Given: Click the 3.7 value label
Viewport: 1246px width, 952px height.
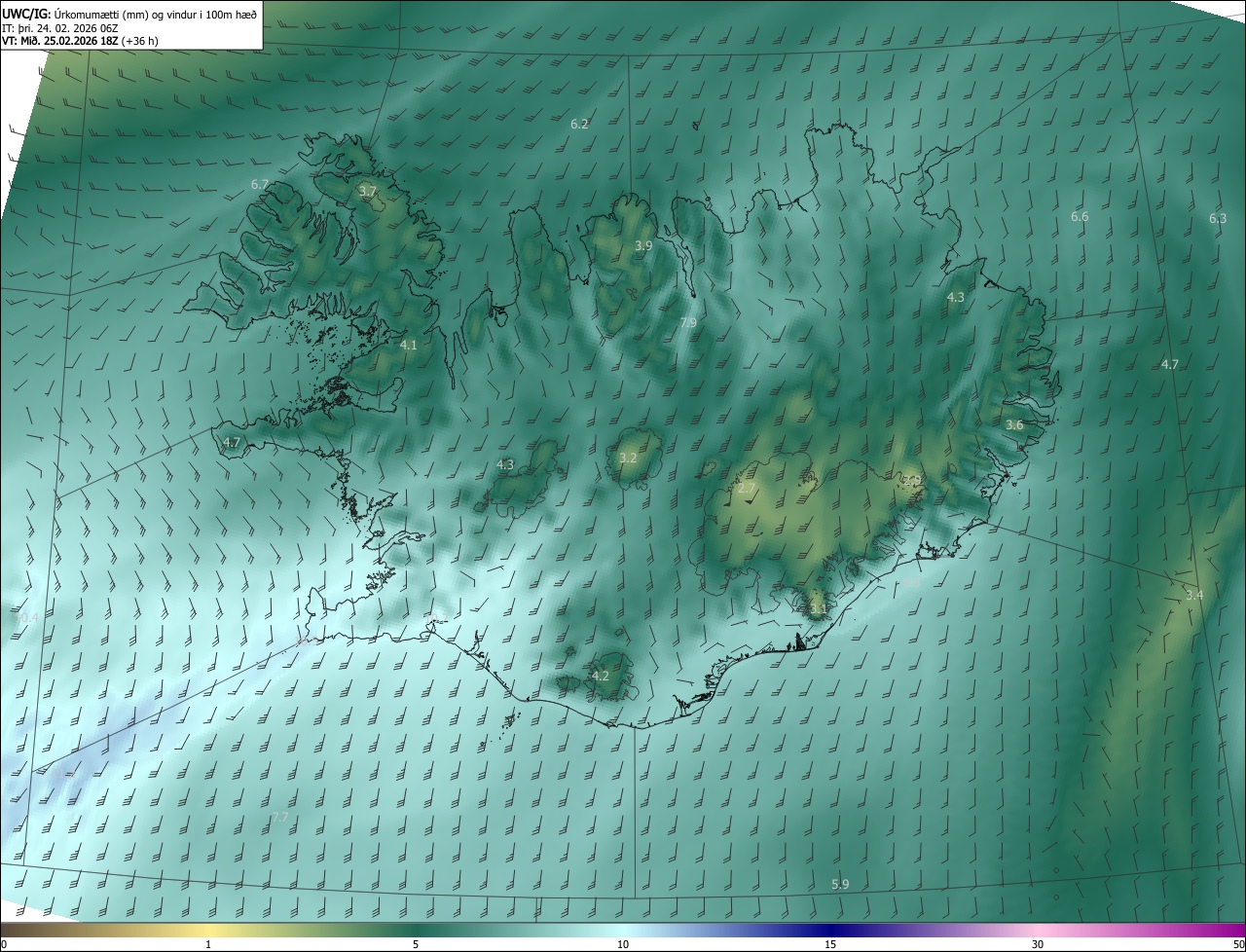Looking at the screenshot, I should click(x=367, y=191).
